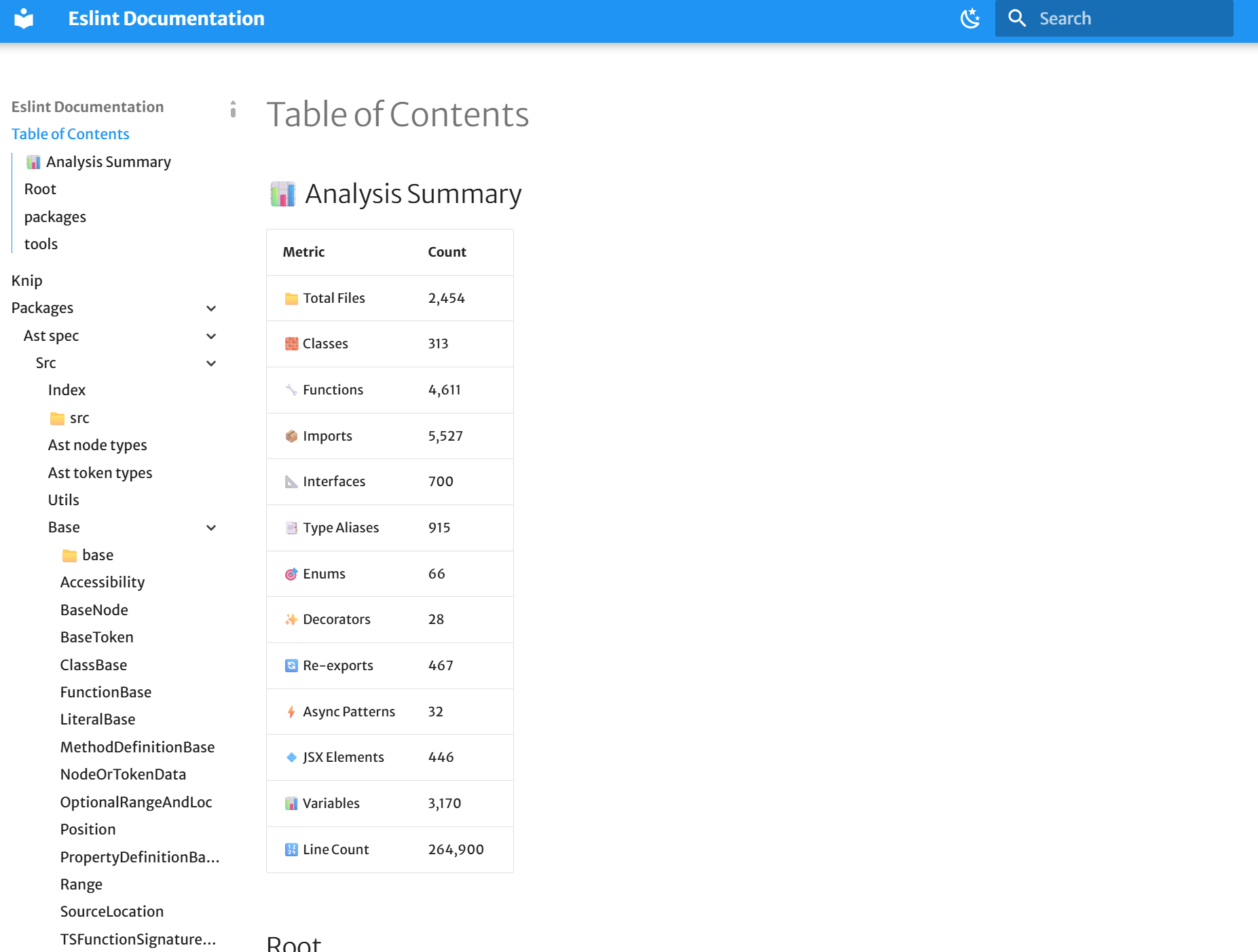1258x952 pixels.
Task: Click sidebar Analysis Summary chart icon
Action: tap(33, 162)
